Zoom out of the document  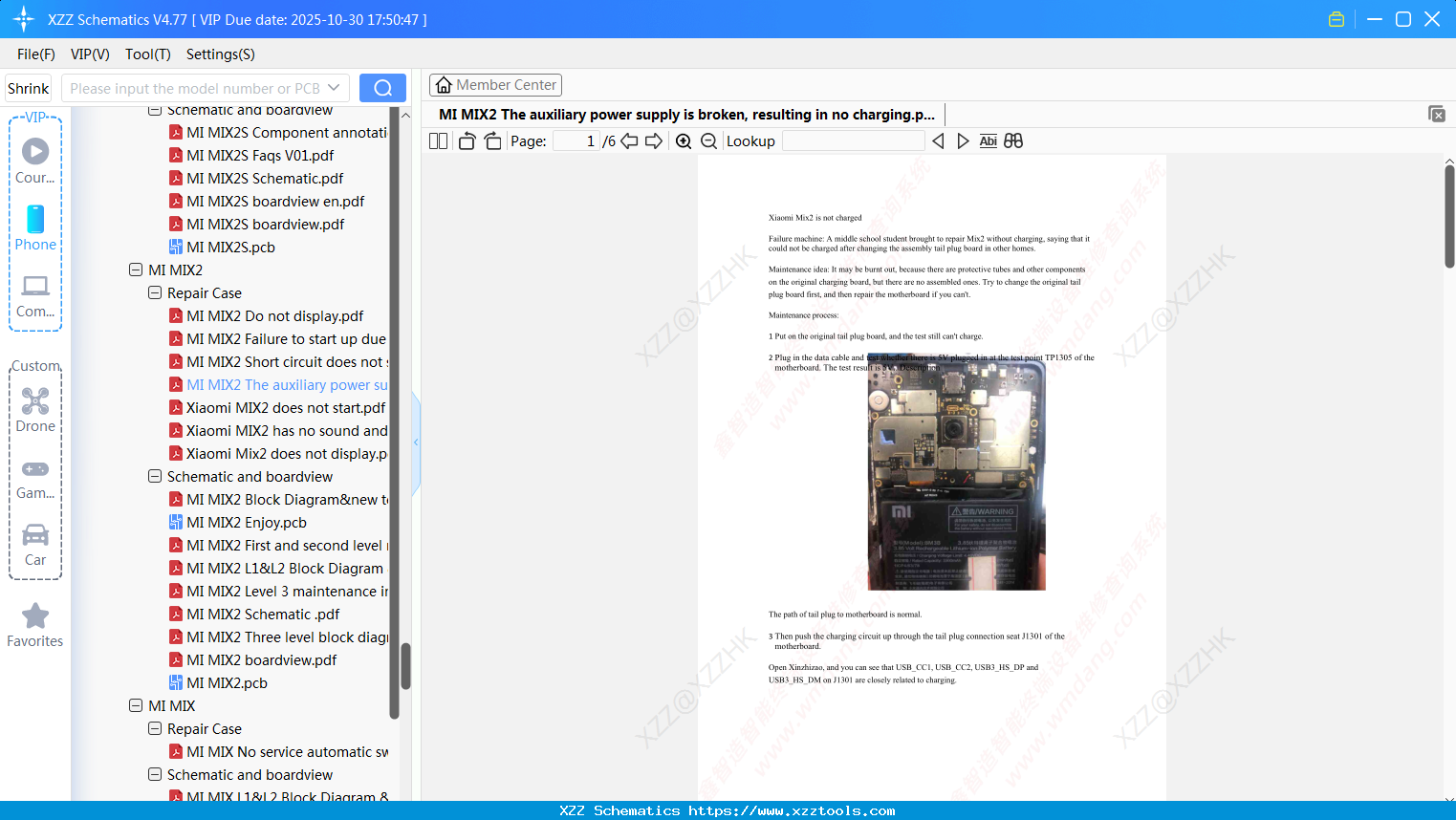click(x=708, y=141)
